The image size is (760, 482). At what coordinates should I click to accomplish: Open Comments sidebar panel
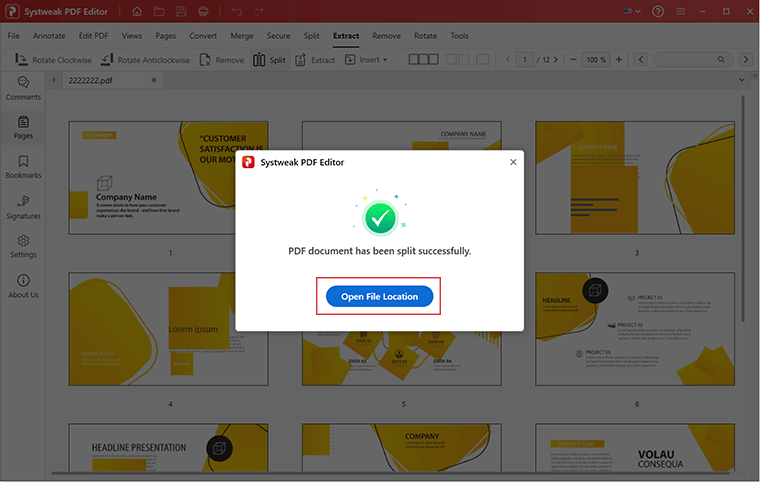[x=23, y=88]
